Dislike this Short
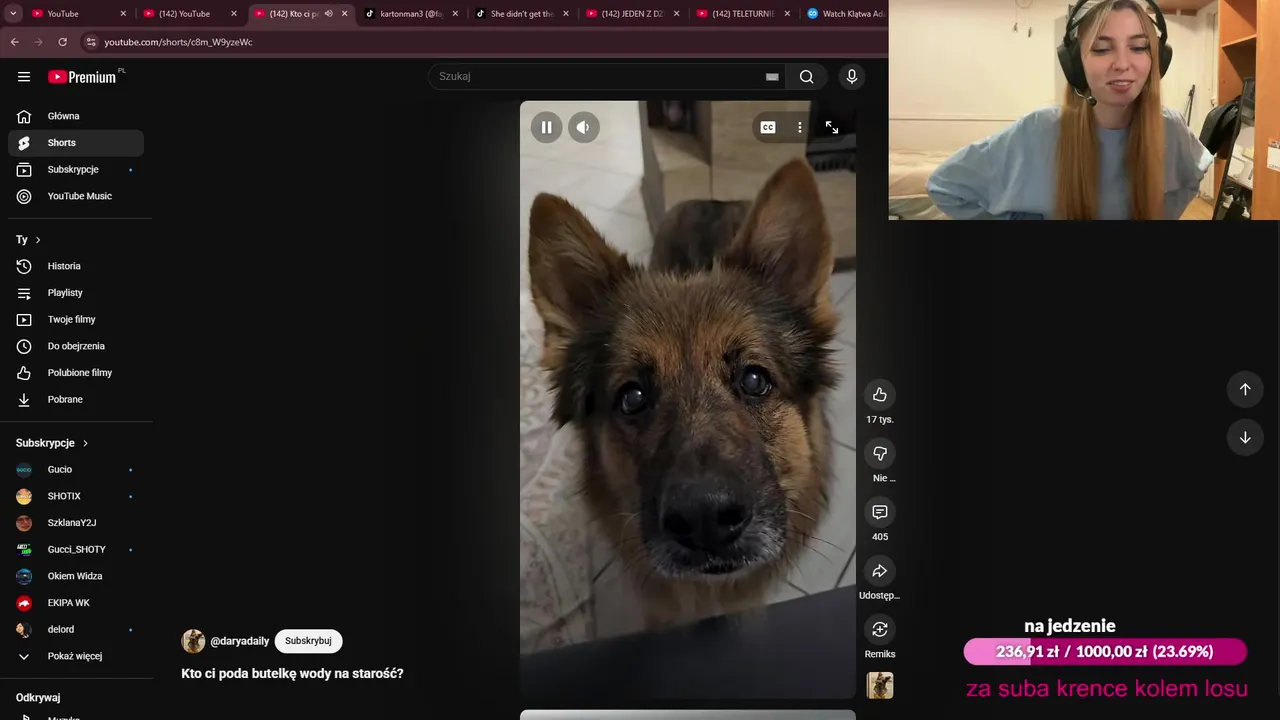This screenshot has height=720, width=1280. pyautogui.click(x=880, y=453)
